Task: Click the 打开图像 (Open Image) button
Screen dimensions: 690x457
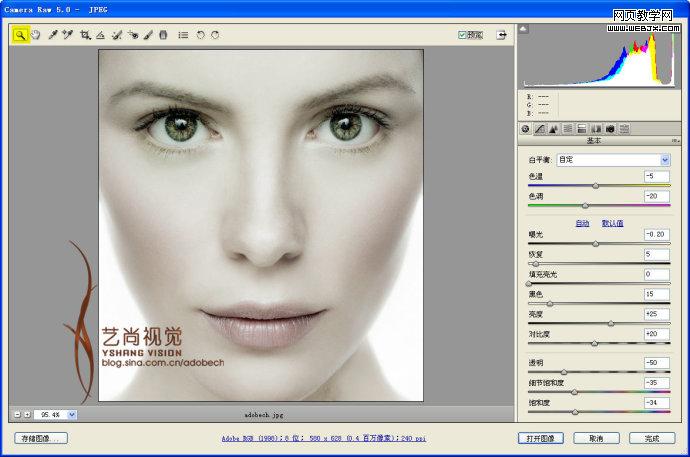Action: tap(540, 439)
